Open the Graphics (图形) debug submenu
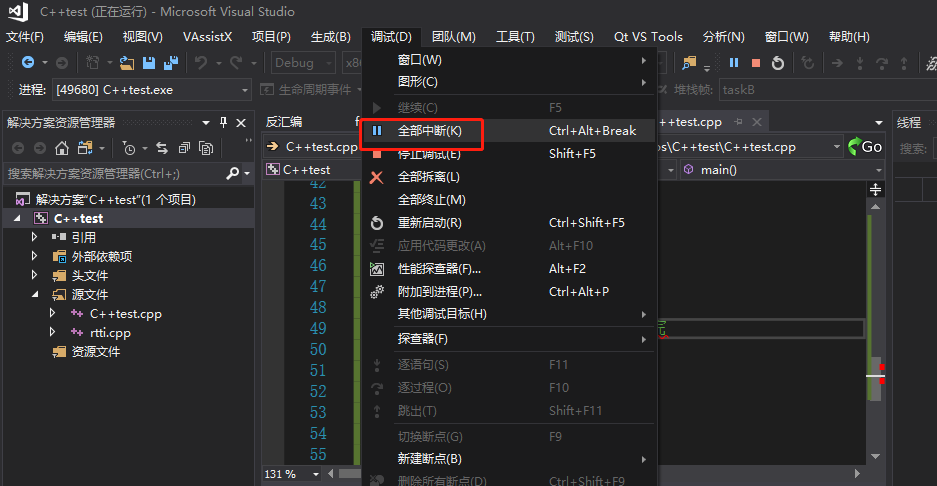The image size is (937, 486). tap(509, 82)
